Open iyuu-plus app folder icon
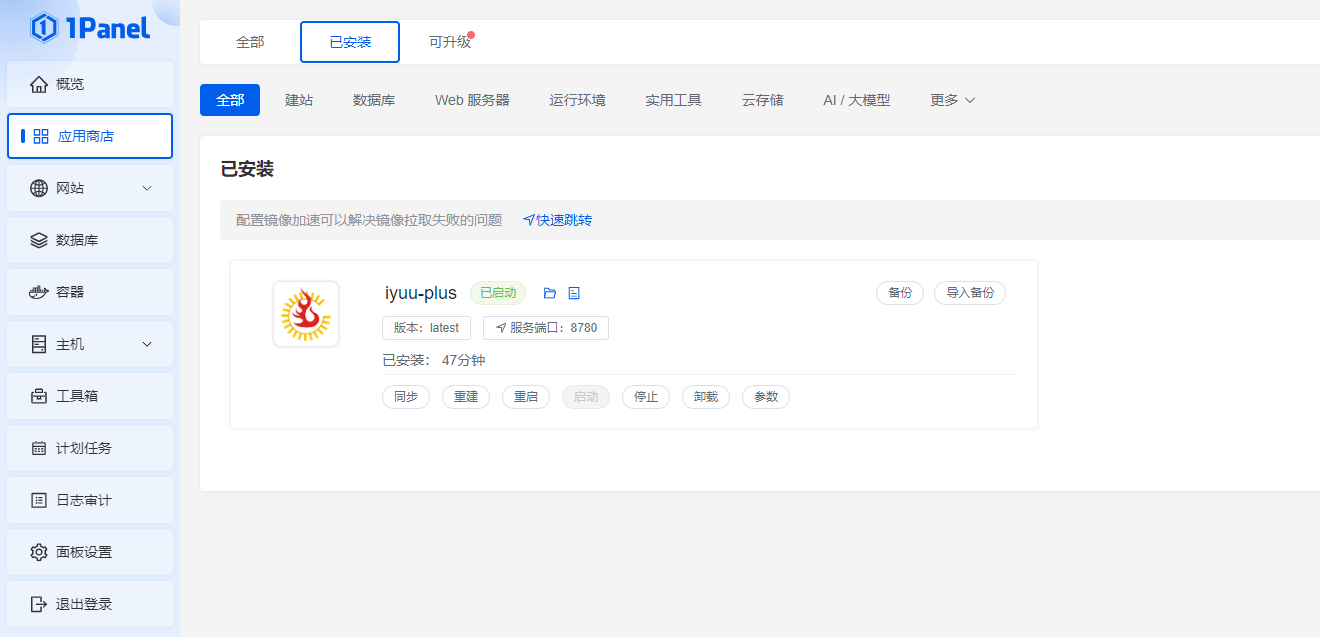Viewport: 1320px width, 637px height. (x=549, y=293)
